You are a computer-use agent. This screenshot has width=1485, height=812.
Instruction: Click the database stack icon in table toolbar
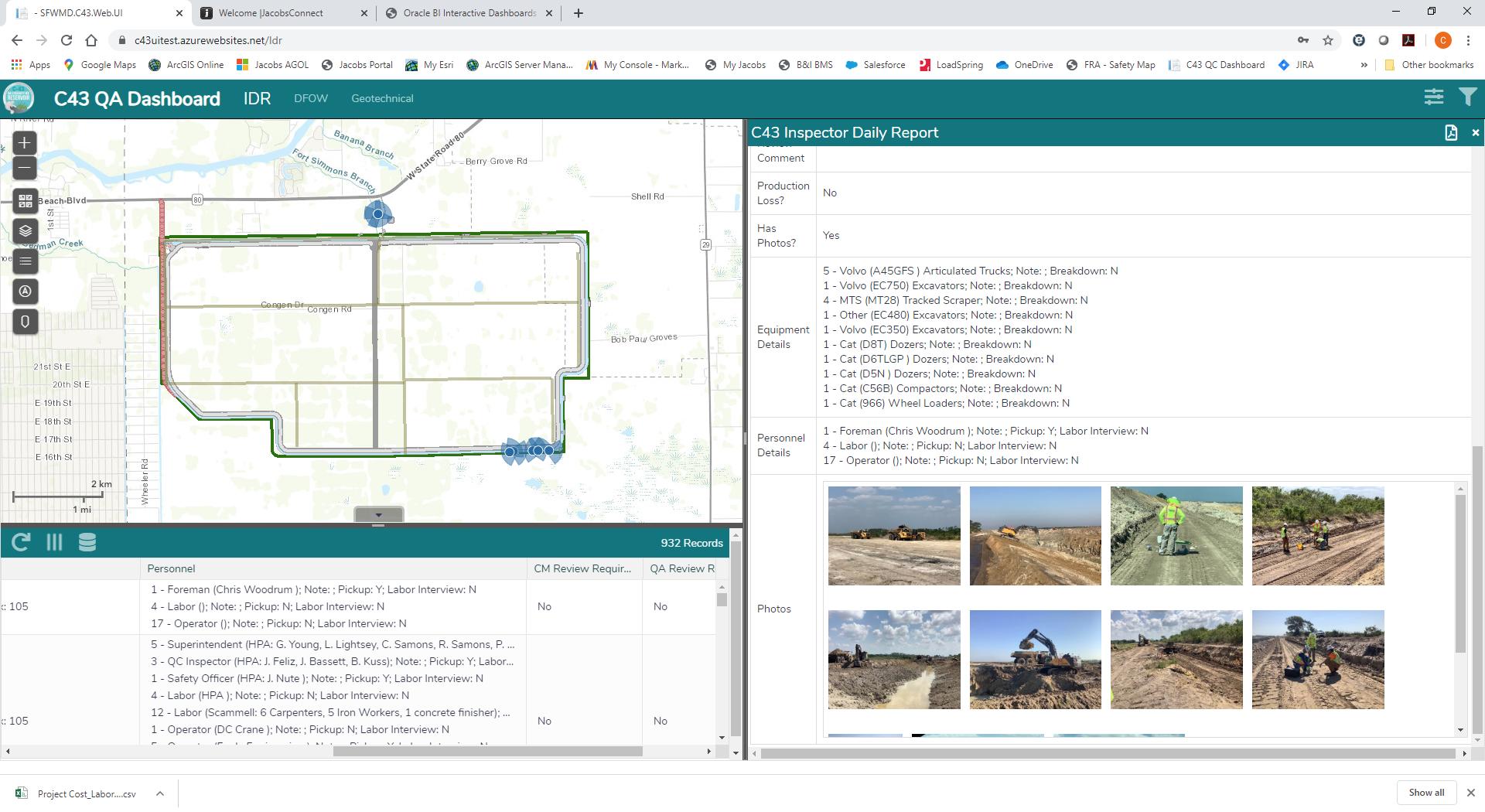click(x=87, y=543)
